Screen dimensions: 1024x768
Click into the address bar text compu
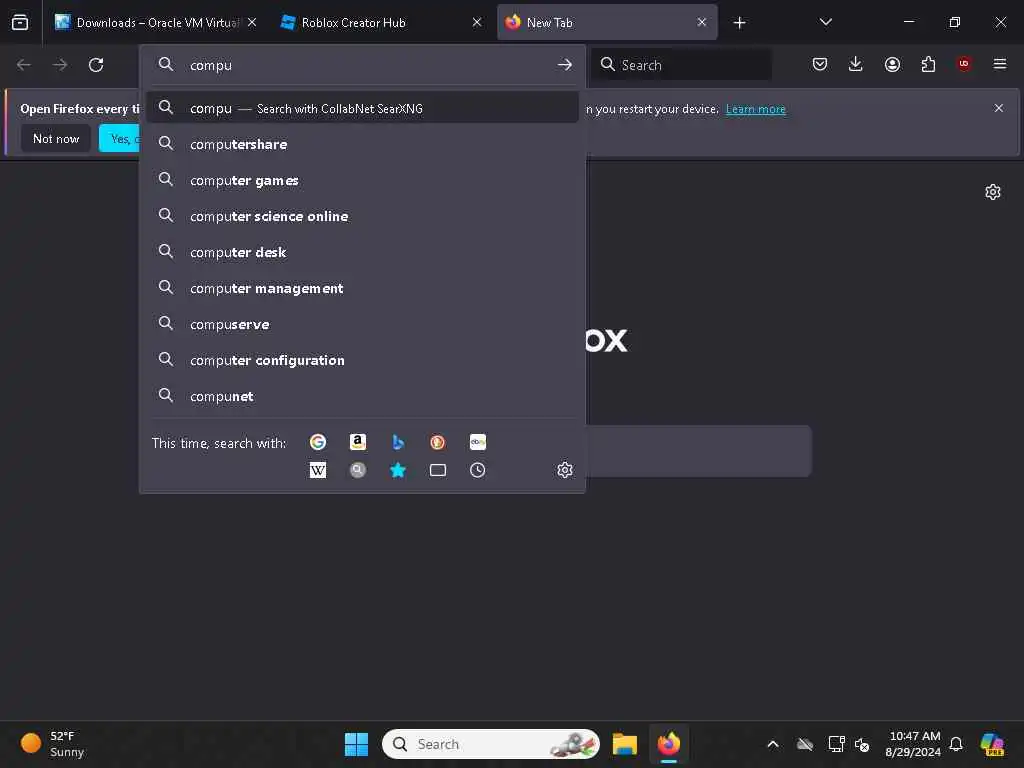tap(211, 65)
